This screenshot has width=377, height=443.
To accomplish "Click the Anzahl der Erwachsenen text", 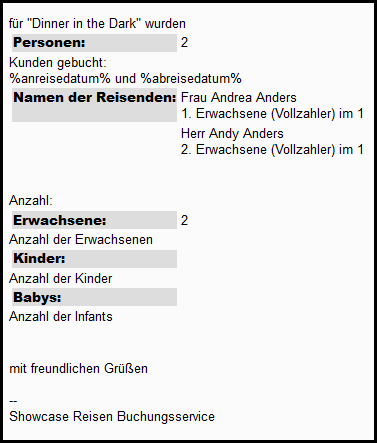I will click(x=81, y=240).
